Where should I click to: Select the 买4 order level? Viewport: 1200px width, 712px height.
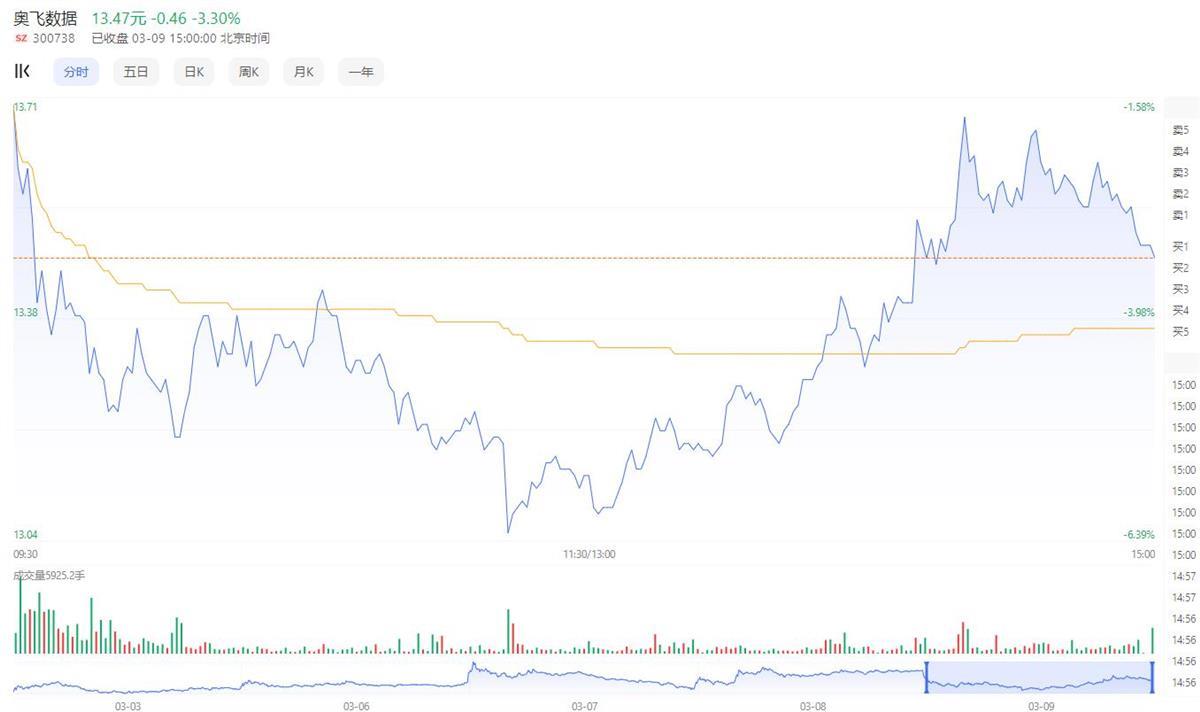[1180, 310]
